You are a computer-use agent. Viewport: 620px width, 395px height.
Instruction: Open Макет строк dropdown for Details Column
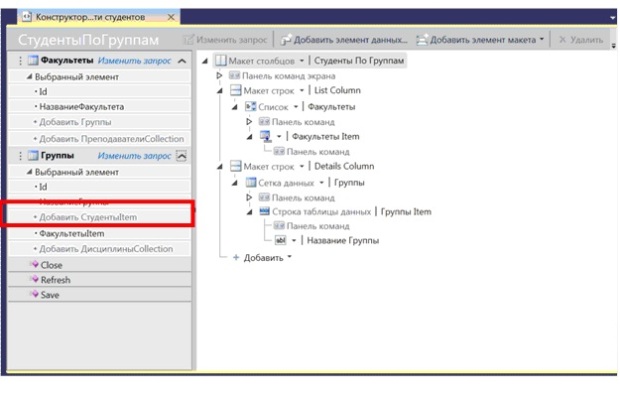click(x=302, y=166)
